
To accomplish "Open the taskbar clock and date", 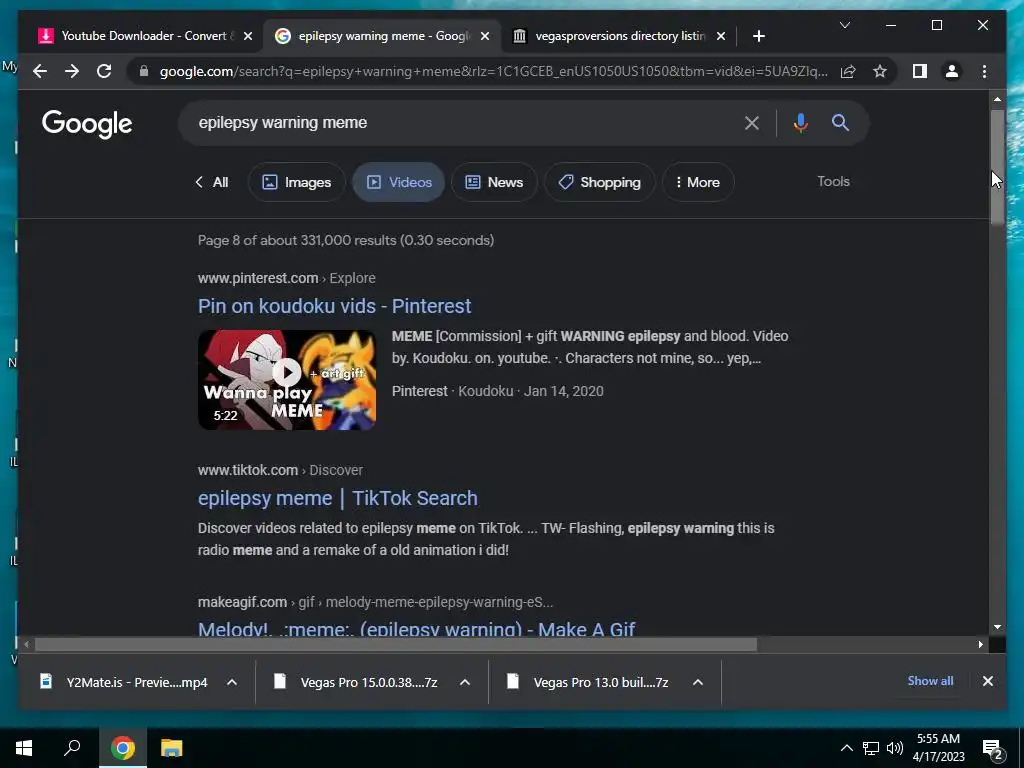I will tap(938, 748).
